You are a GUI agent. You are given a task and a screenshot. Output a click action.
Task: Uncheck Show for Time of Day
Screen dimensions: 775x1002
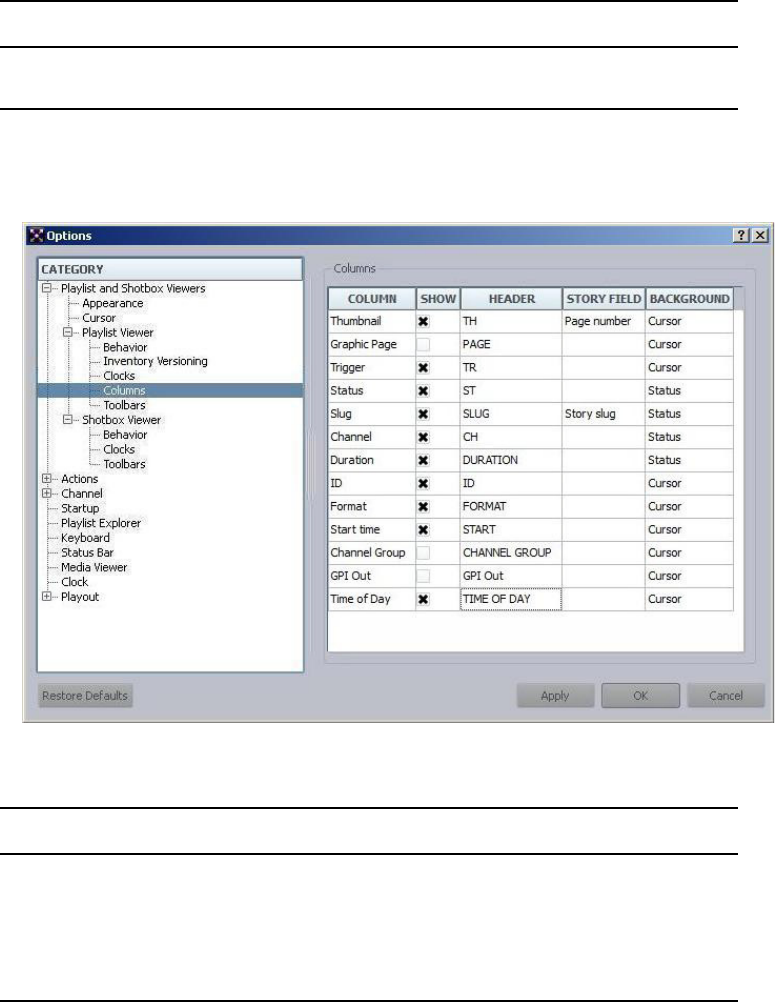tap(423, 599)
